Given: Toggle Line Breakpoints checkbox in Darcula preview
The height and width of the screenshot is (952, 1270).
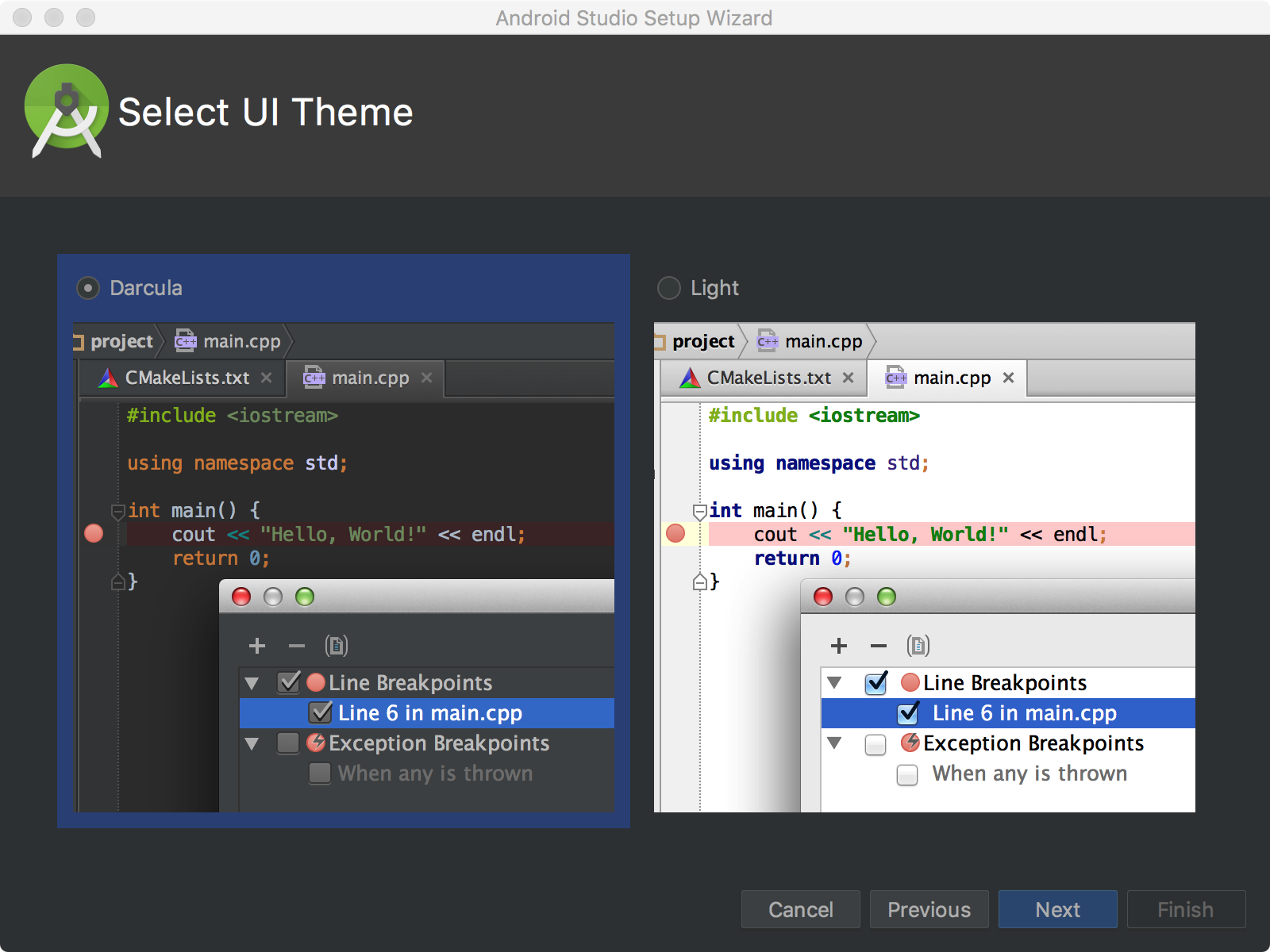Looking at the screenshot, I should [x=289, y=682].
